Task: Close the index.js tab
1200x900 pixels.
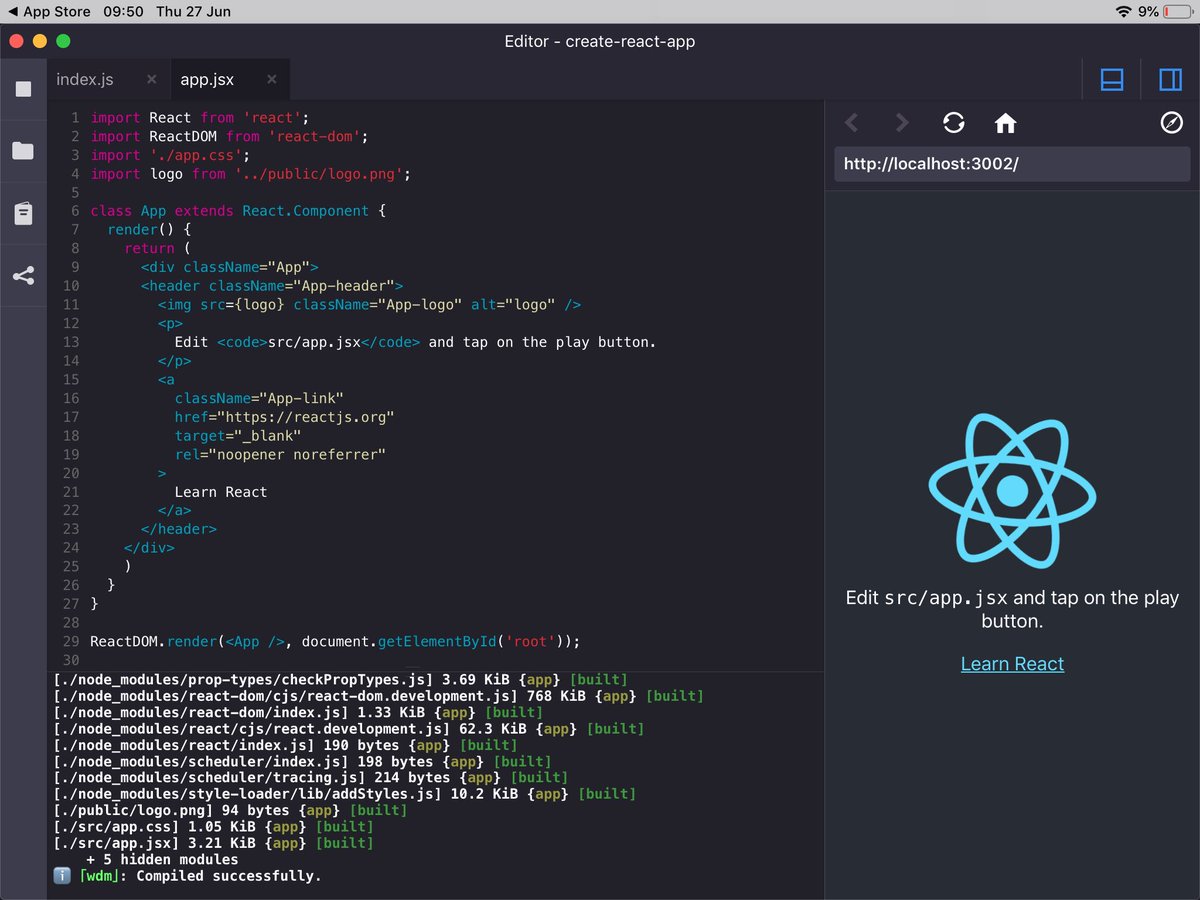Action: pyautogui.click(x=151, y=79)
